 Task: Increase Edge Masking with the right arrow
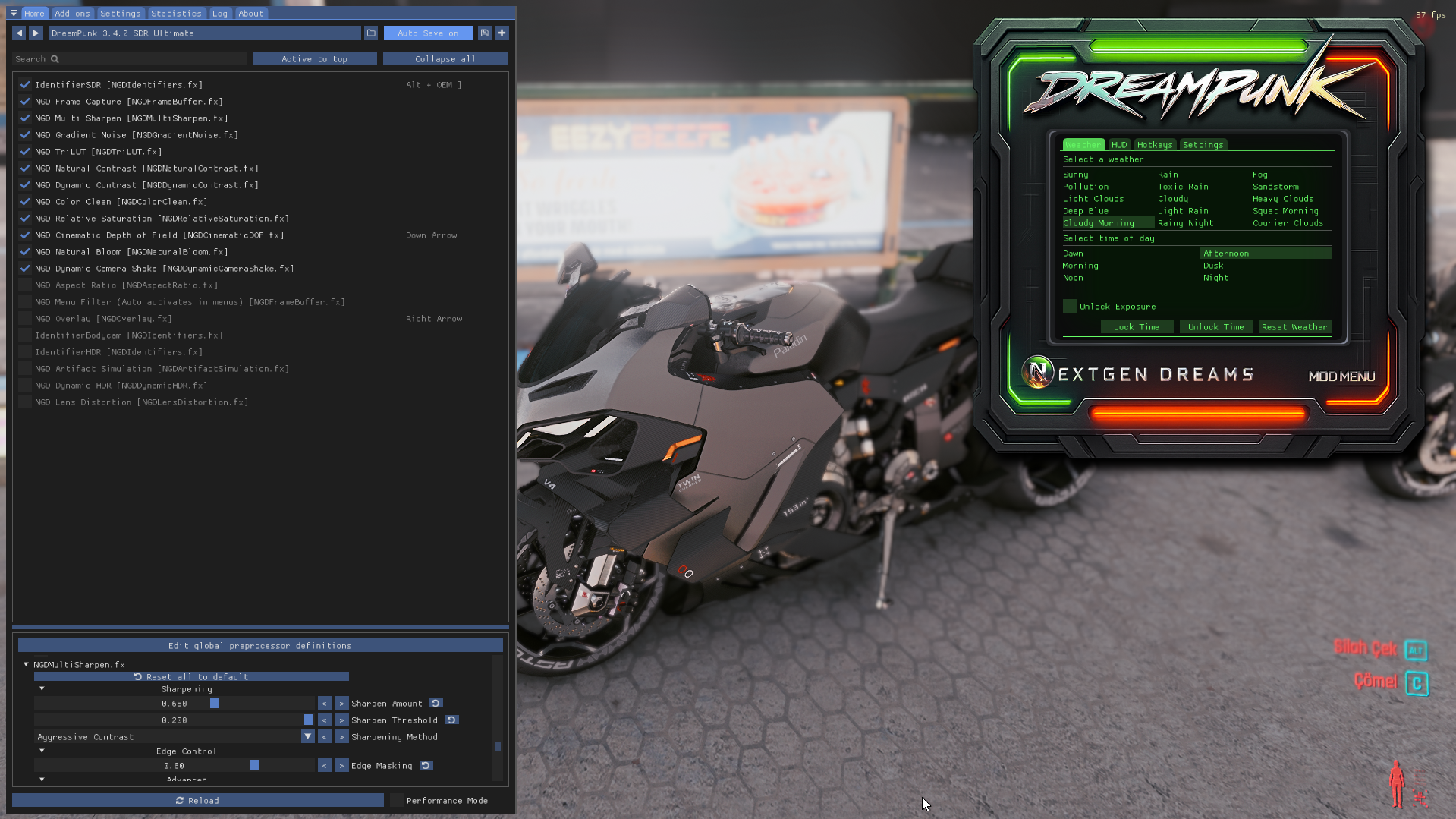pos(341,766)
